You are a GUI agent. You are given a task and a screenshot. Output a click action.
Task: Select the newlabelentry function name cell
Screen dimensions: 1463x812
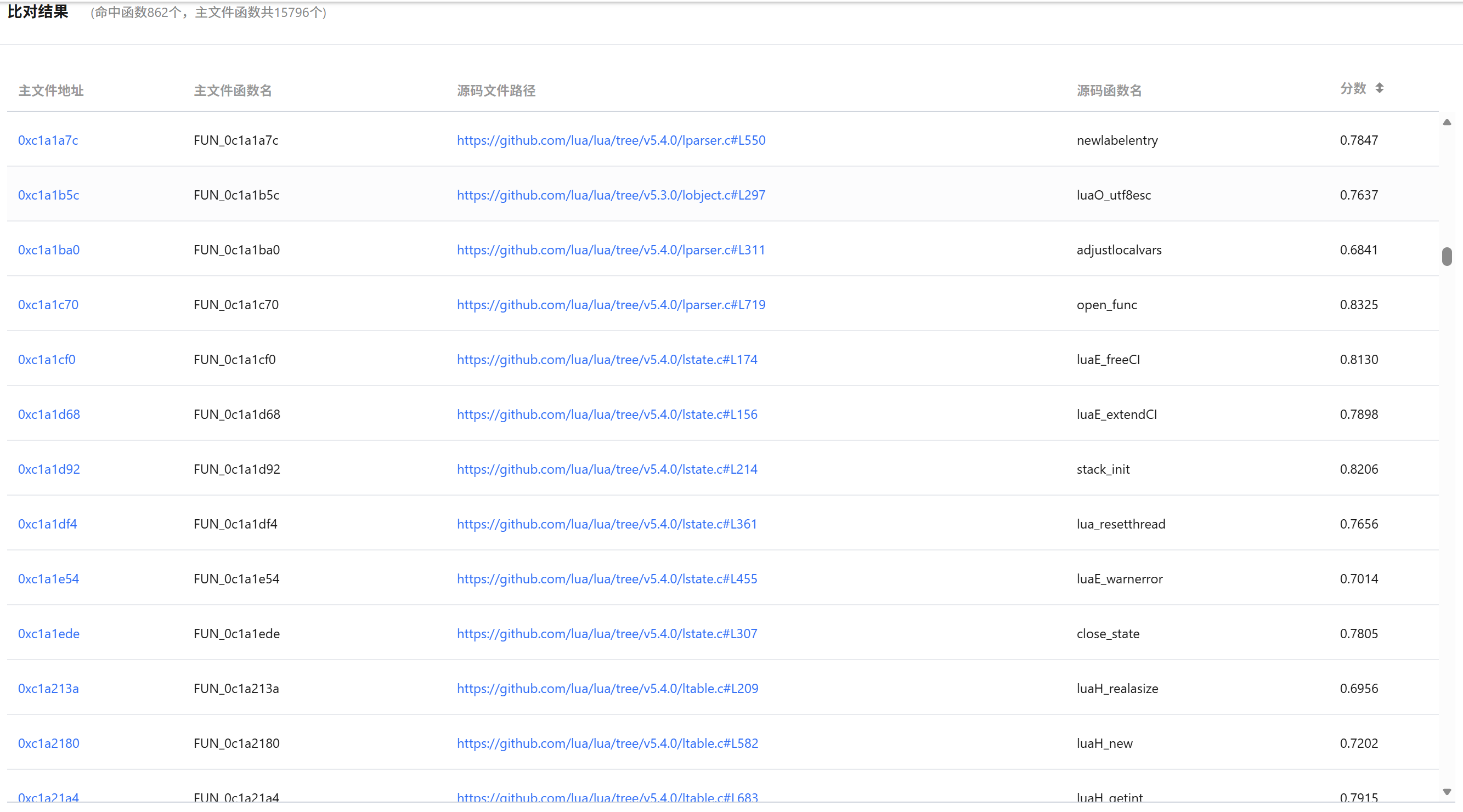[1117, 140]
